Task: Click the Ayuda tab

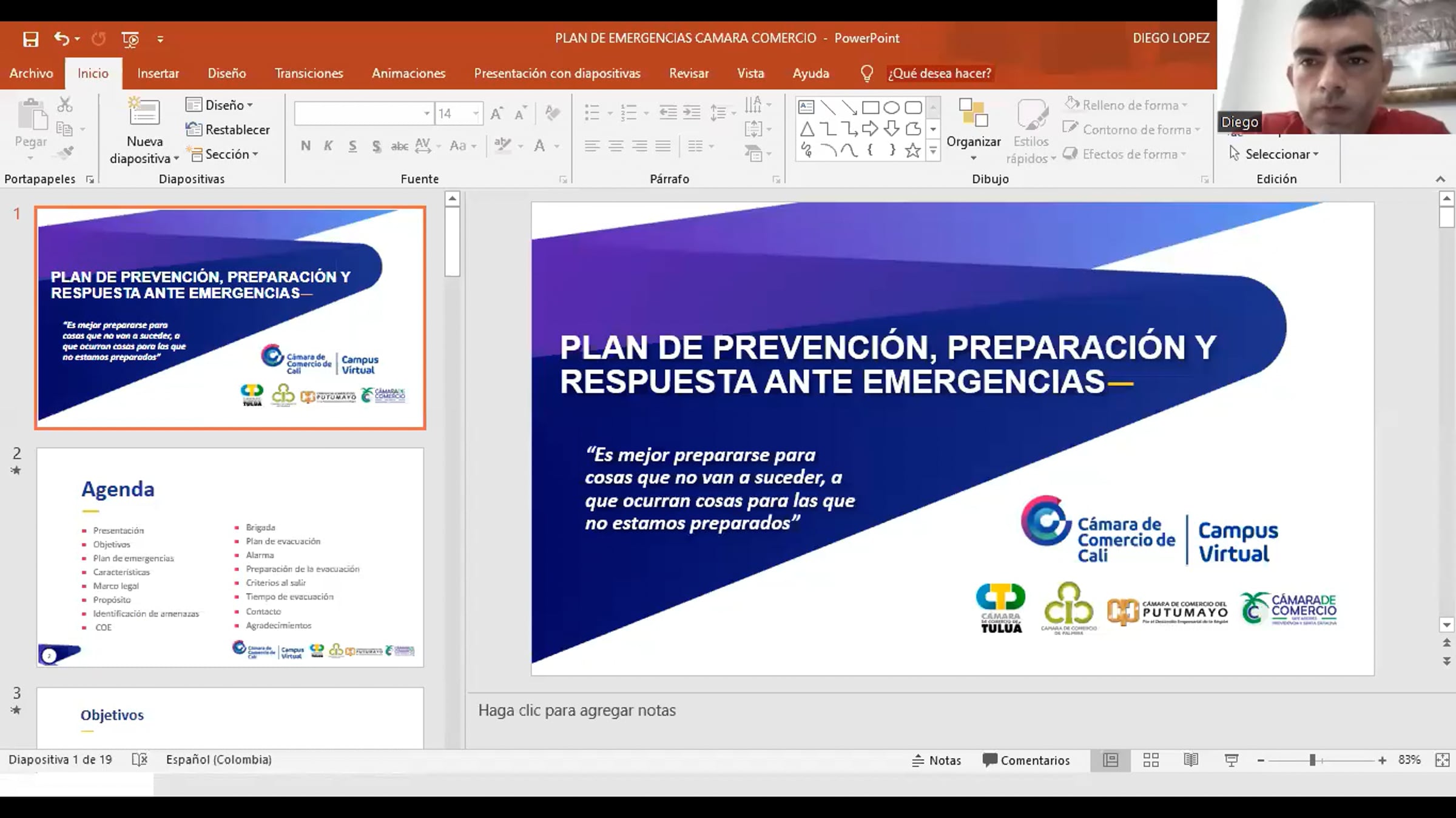Action: click(x=811, y=73)
